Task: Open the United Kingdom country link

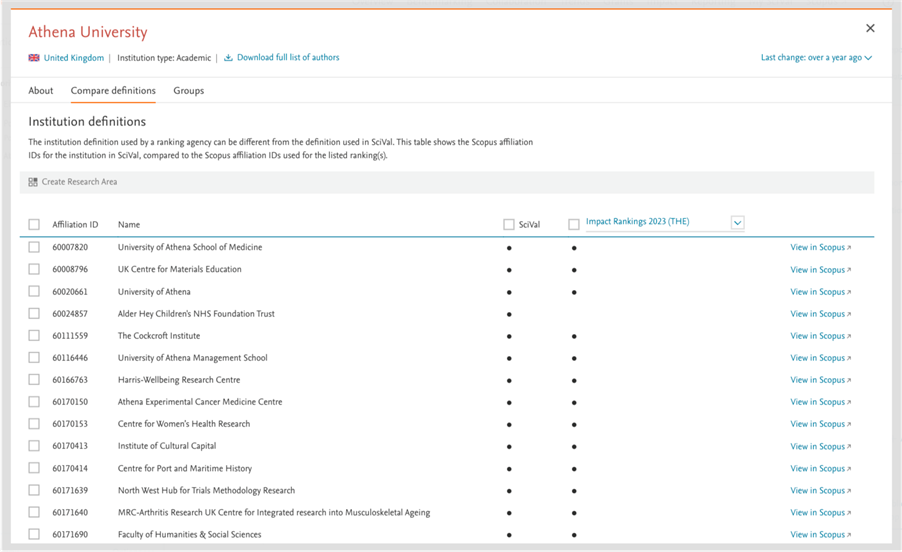Action: pyautogui.click(x=74, y=58)
